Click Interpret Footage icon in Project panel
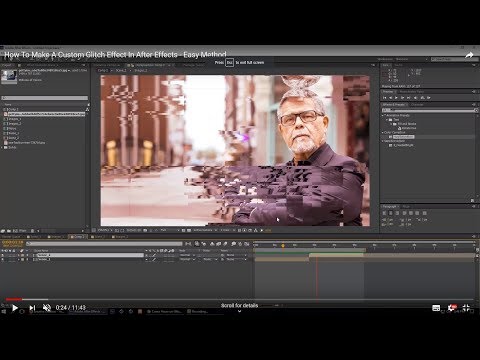 pos(3,231)
